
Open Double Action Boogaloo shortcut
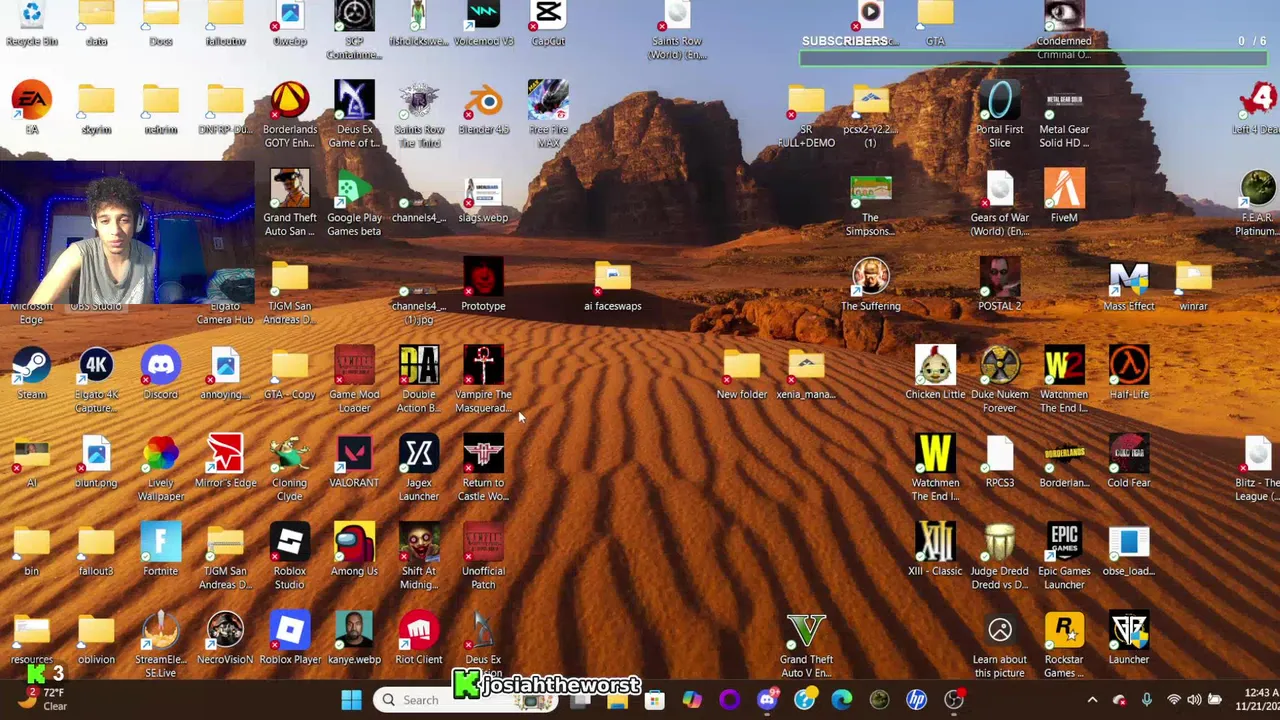tap(419, 380)
